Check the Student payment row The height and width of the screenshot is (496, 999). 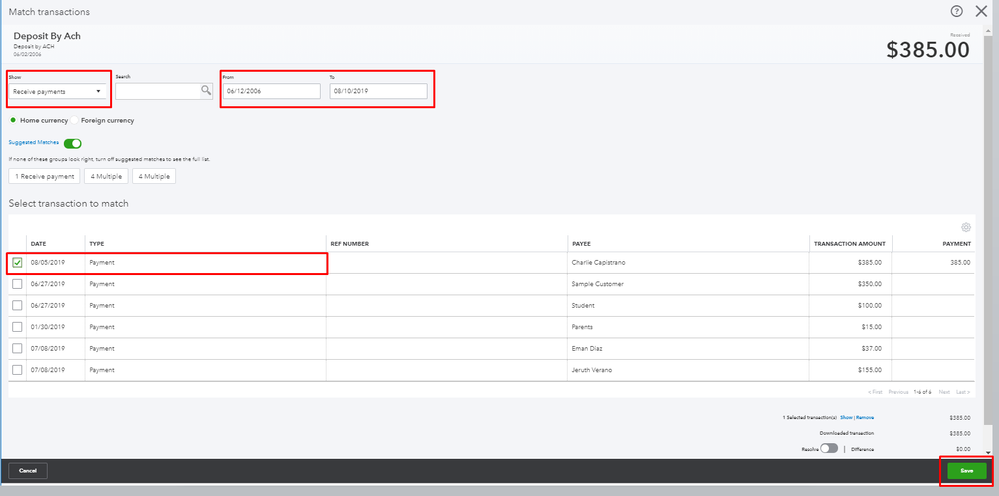pyautogui.click(x=17, y=306)
